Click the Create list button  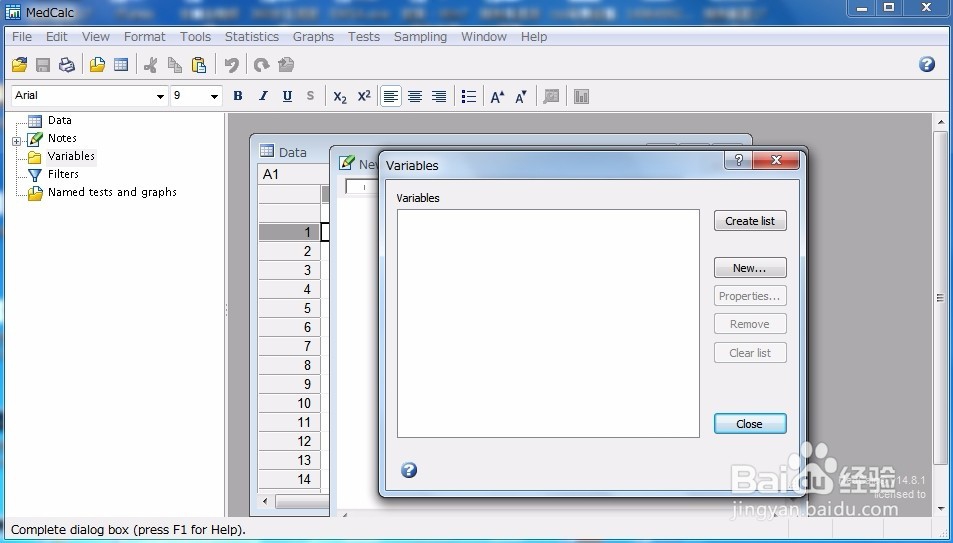[750, 221]
